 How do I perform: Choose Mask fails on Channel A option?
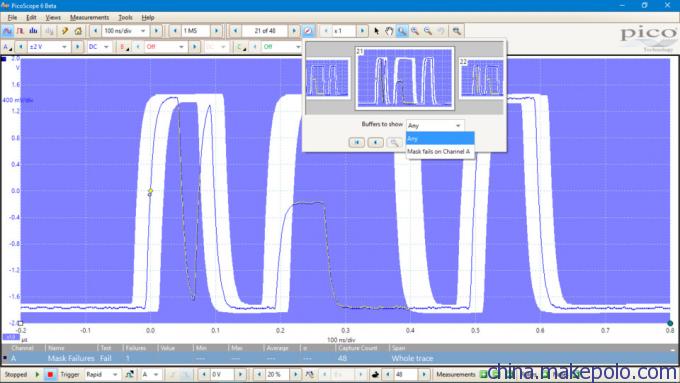click(x=439, y=151)
